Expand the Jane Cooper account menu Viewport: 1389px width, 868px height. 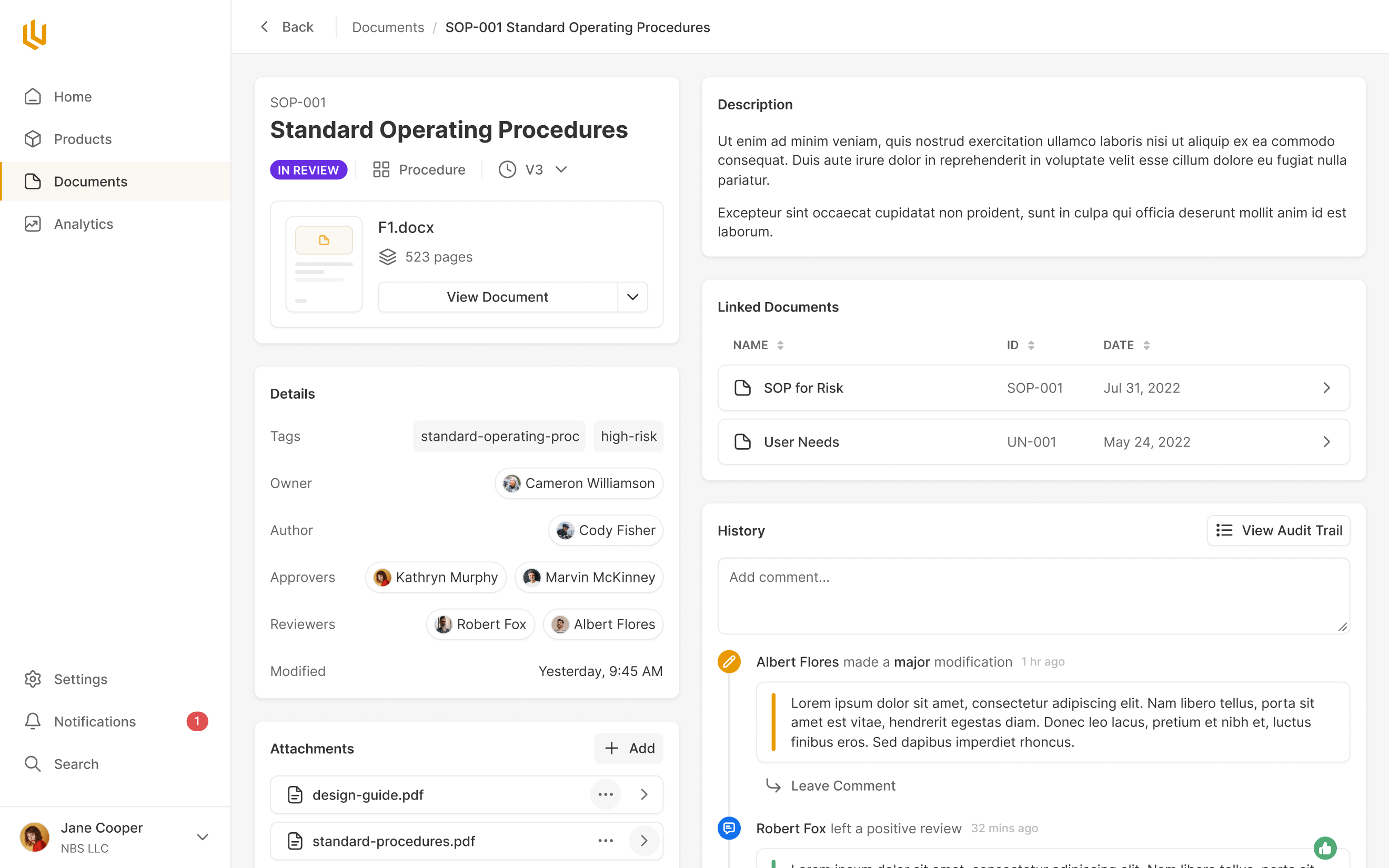[202, 837]
